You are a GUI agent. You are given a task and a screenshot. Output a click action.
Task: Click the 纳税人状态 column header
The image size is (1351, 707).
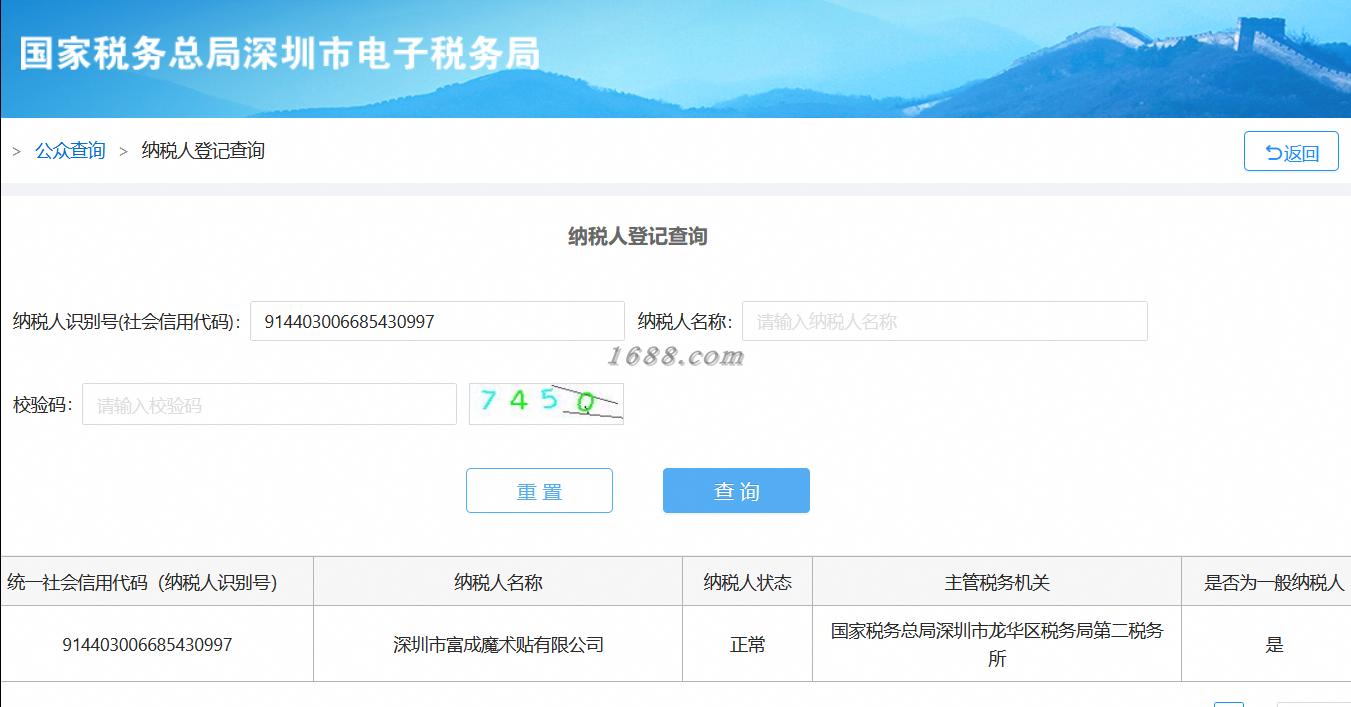coord(747,582)
